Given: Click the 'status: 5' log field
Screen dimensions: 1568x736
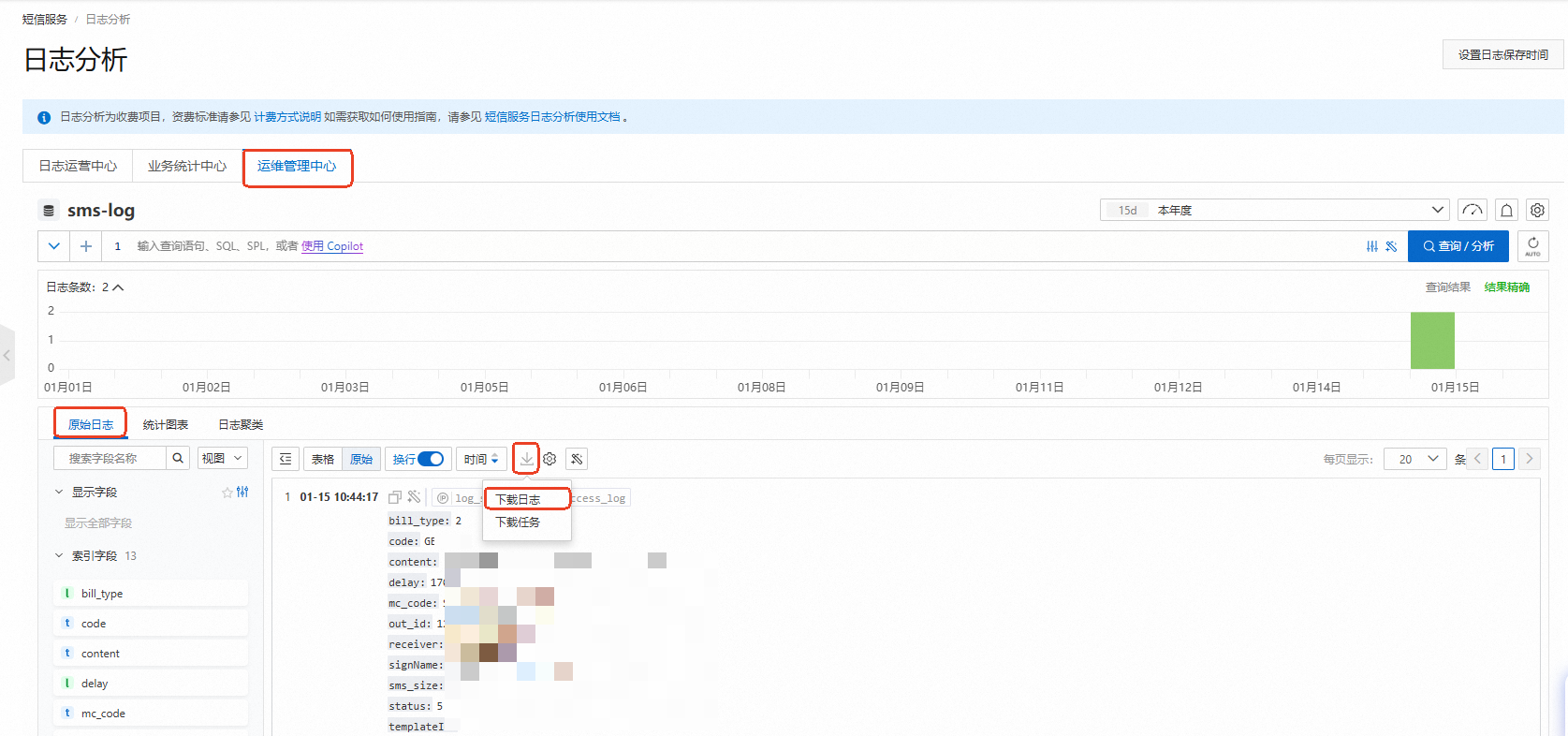Looking at the screenshot, I should 416,706.
